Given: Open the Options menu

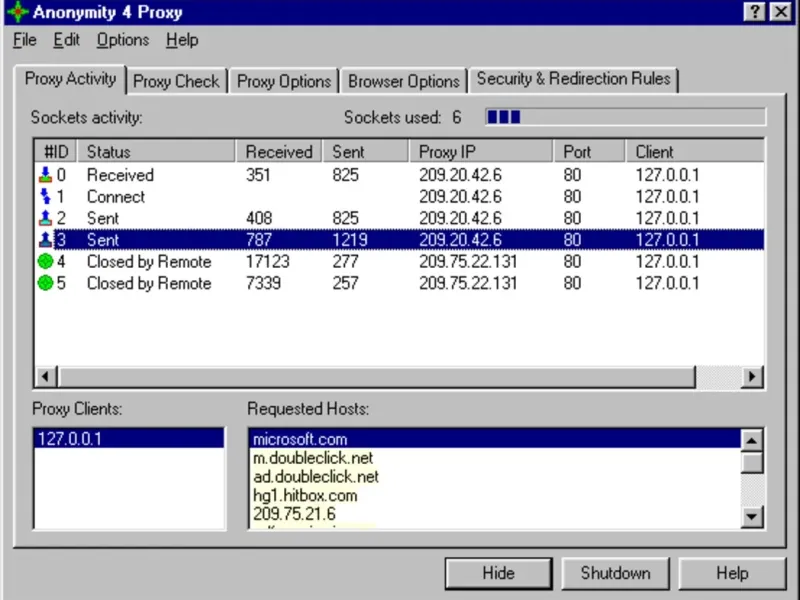Looking at the screenshot, I should point(123,40).
